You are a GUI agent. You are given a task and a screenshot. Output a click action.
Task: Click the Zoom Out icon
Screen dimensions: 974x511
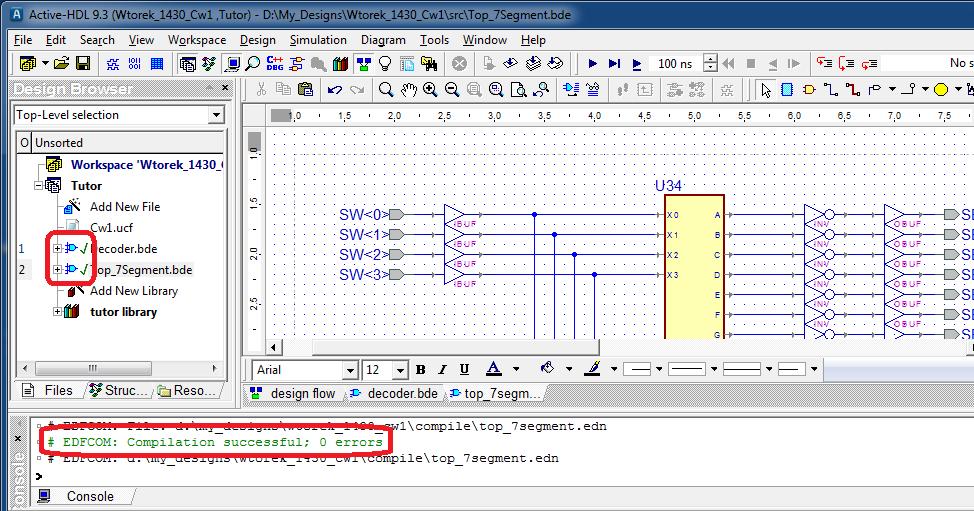452,90
